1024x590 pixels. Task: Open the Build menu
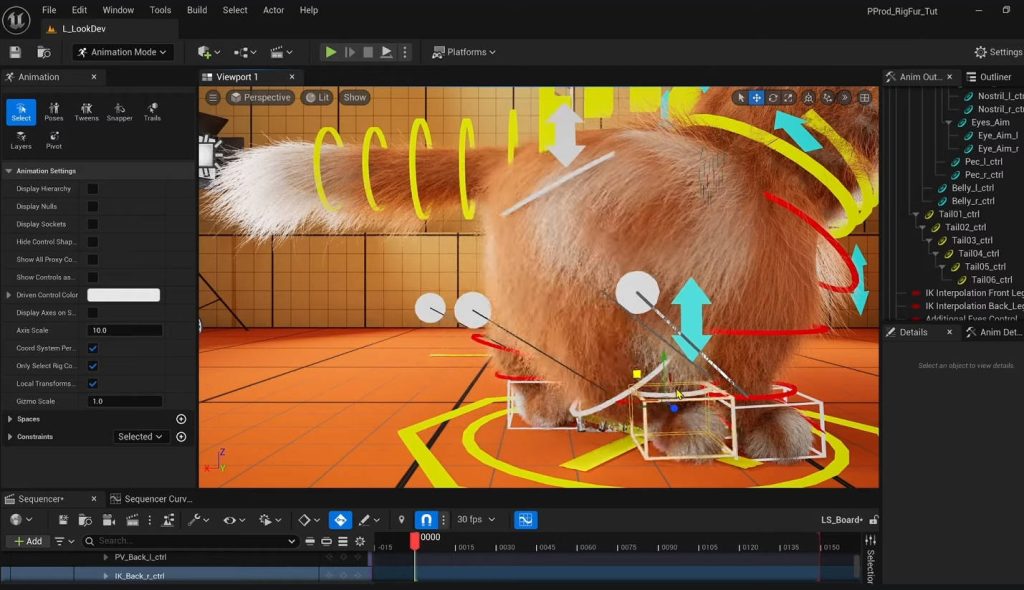(197, 10)
